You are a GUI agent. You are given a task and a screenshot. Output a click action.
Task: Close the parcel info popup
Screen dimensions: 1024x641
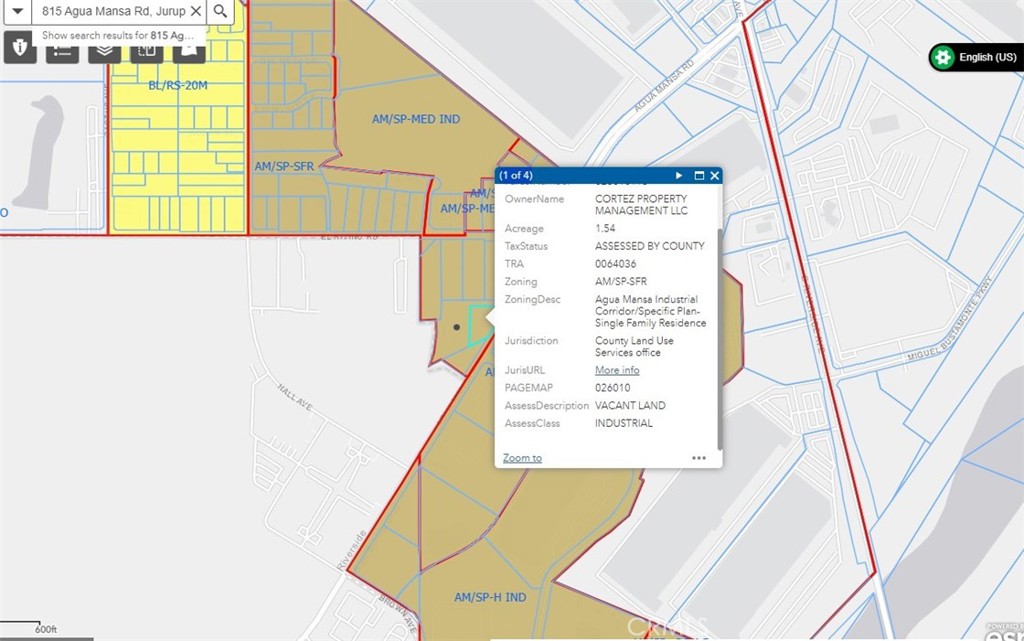coord(714,176)
